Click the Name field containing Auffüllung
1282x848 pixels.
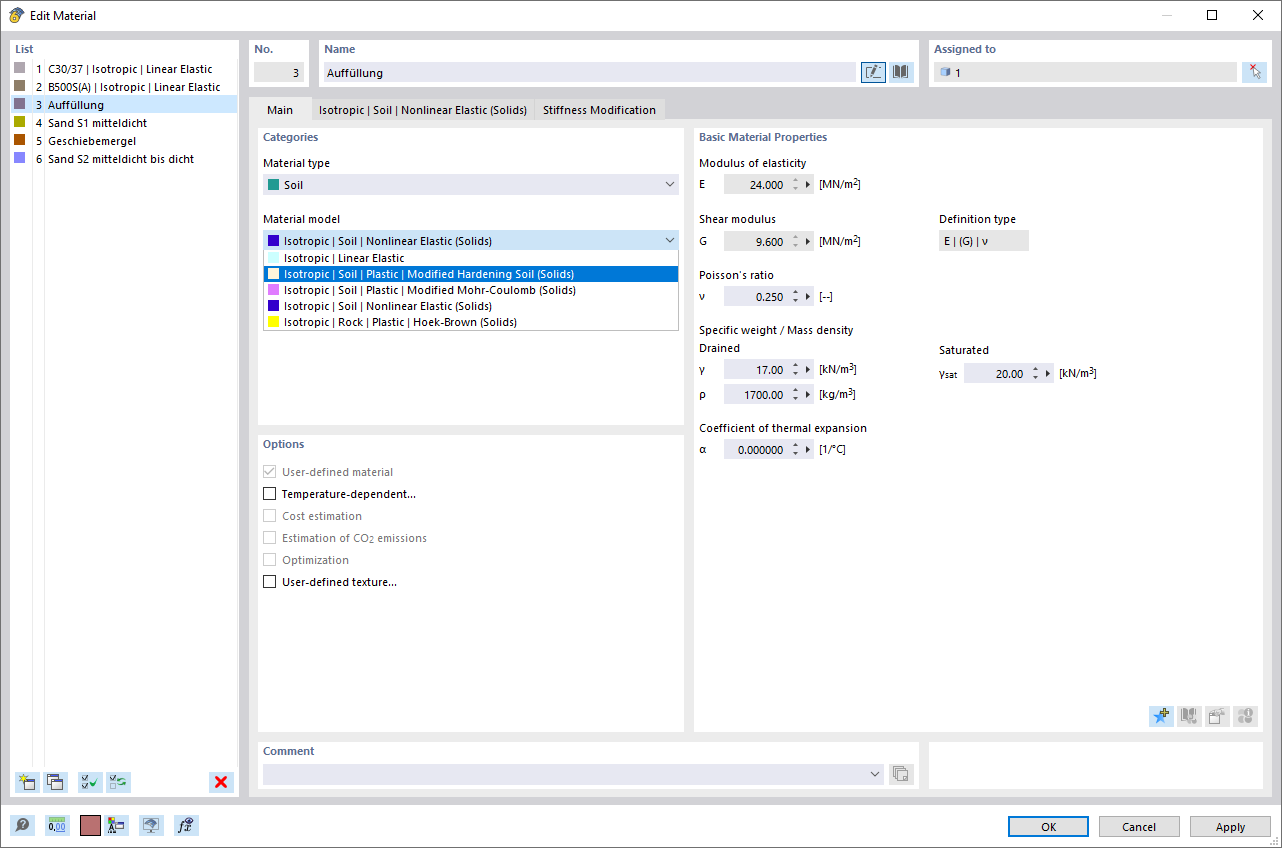(x=590, y=72)
